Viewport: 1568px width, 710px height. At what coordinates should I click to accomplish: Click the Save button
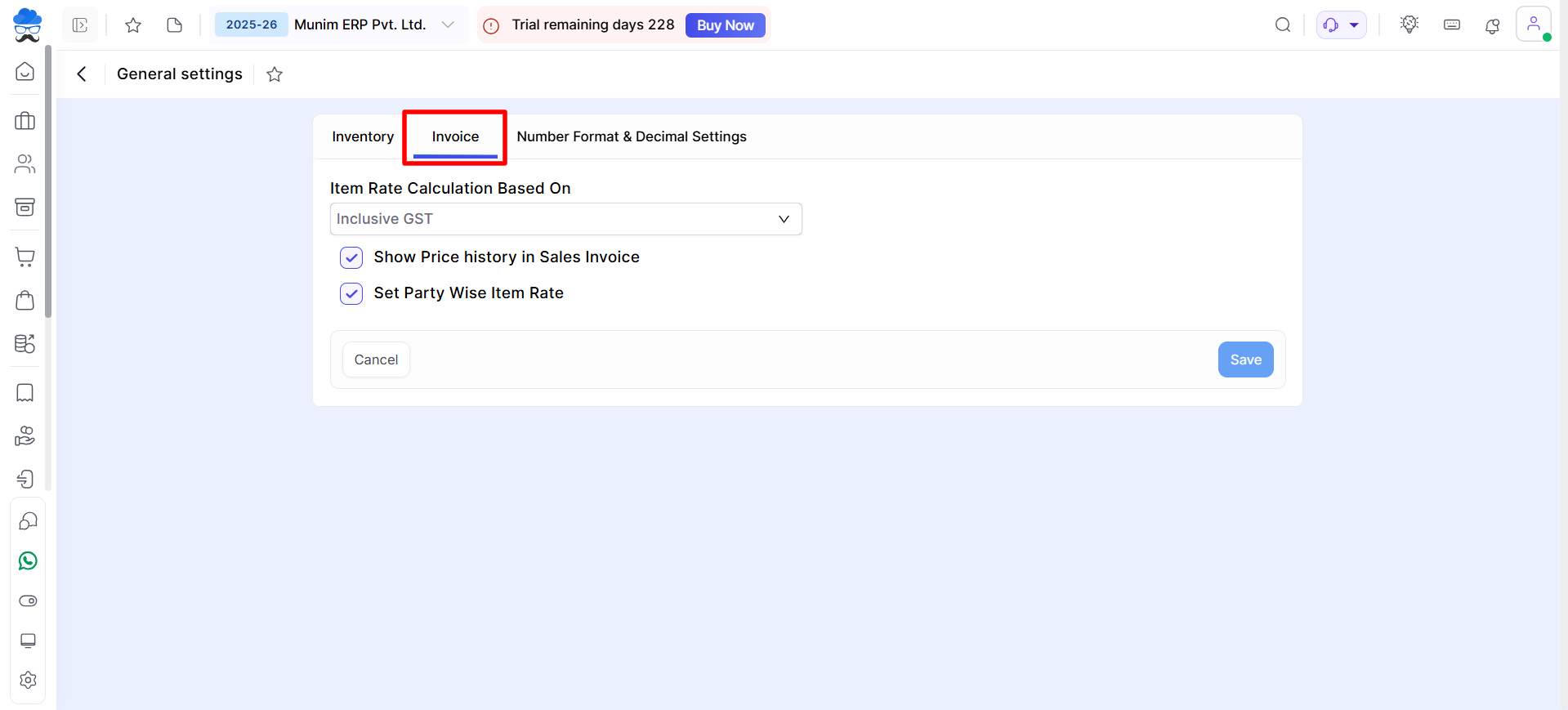1245,359
